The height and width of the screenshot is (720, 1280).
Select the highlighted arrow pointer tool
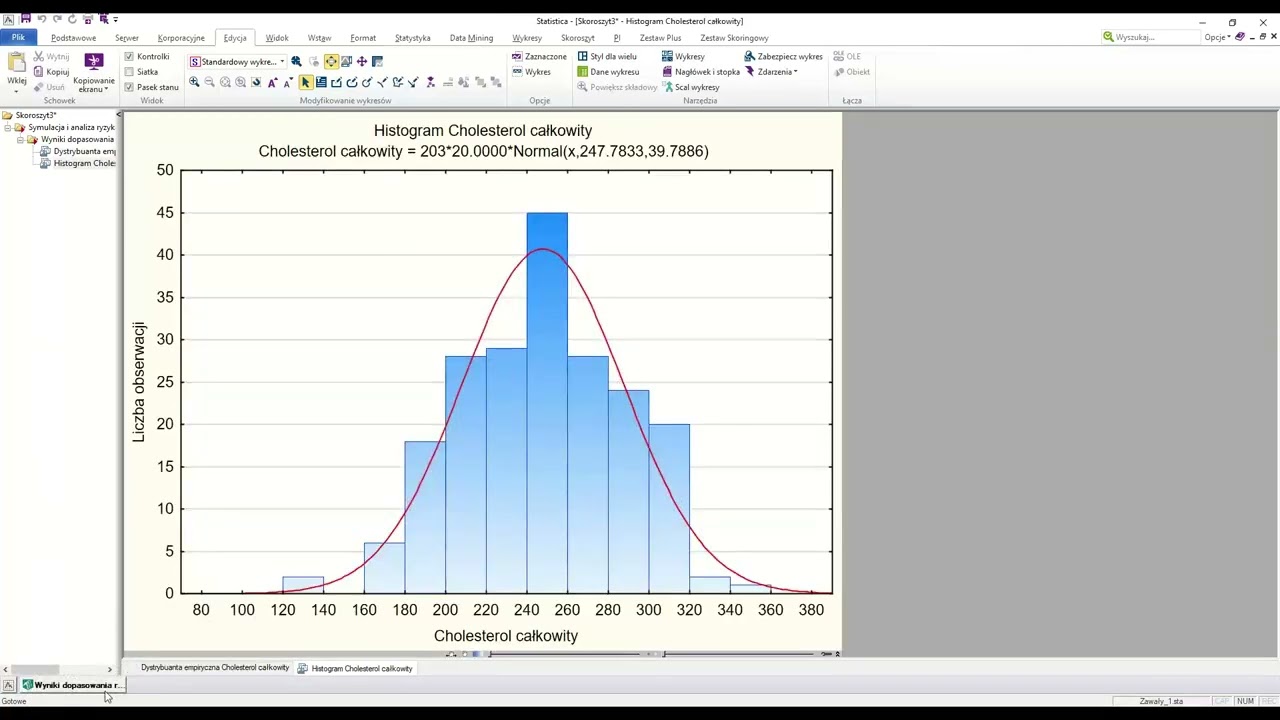[x=305, y=82]
